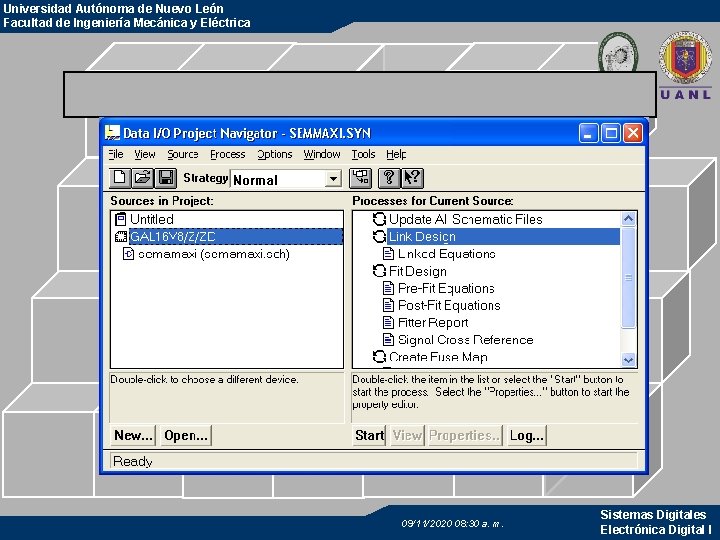Select the Signal Cross Reference report
The width and height of the screenshot is (720, 540).
pos(466,340)
